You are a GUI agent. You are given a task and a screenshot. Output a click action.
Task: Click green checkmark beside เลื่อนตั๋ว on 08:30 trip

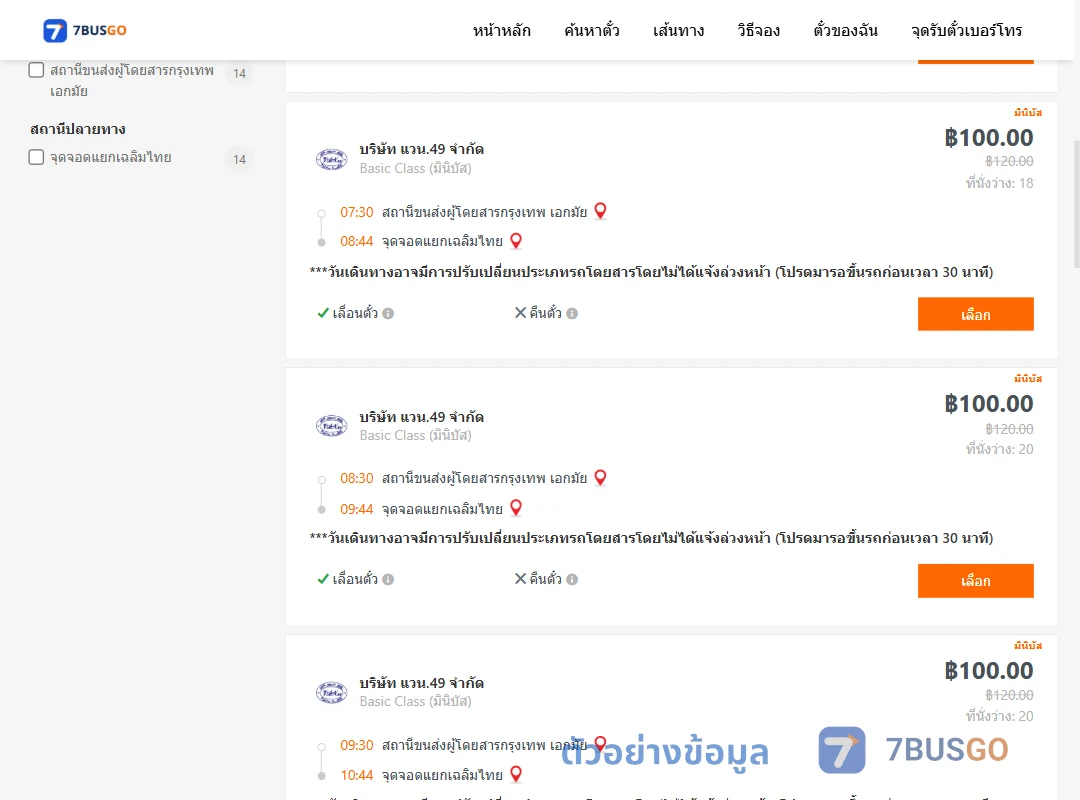323,579
